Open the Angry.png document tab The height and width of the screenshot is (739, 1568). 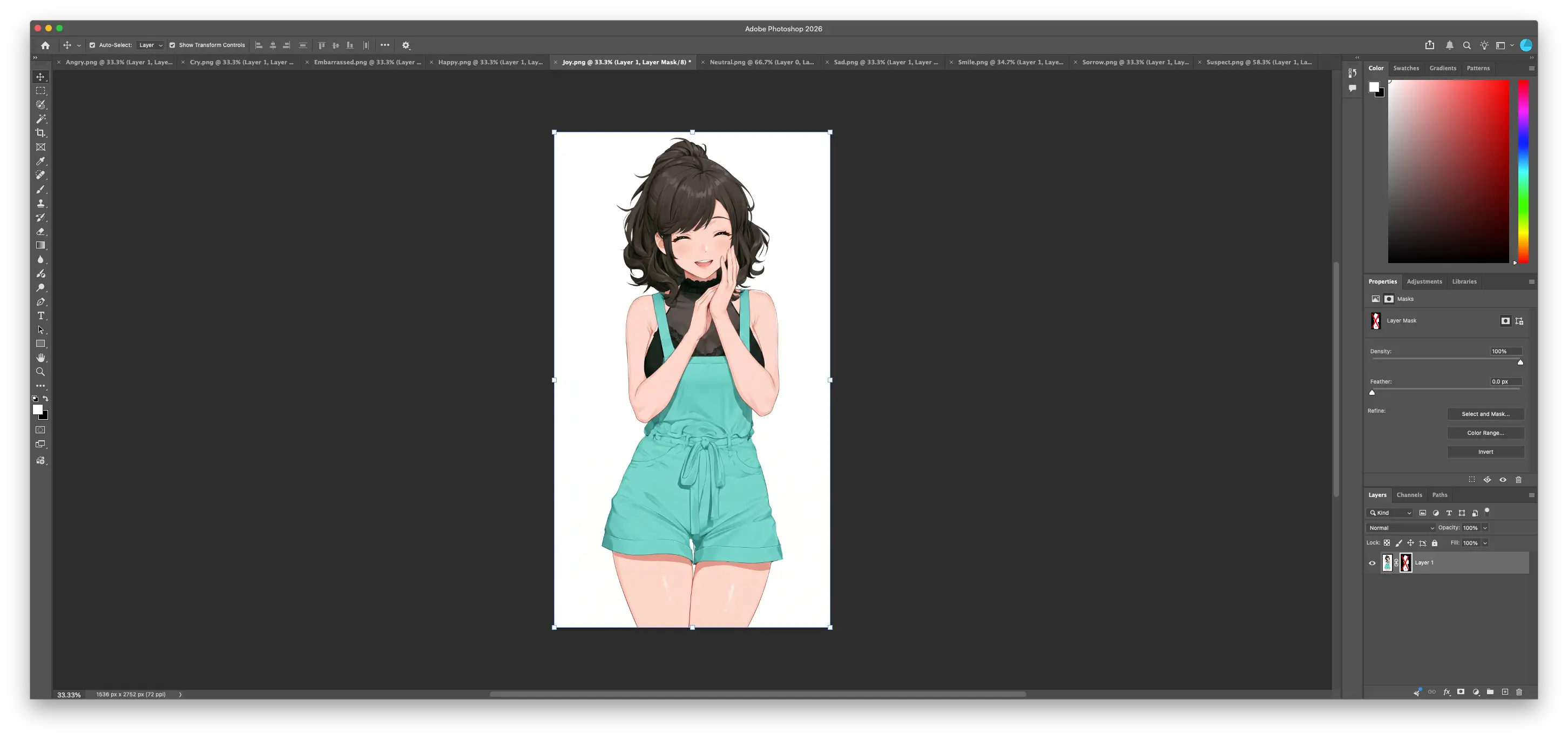coord(119,62)
